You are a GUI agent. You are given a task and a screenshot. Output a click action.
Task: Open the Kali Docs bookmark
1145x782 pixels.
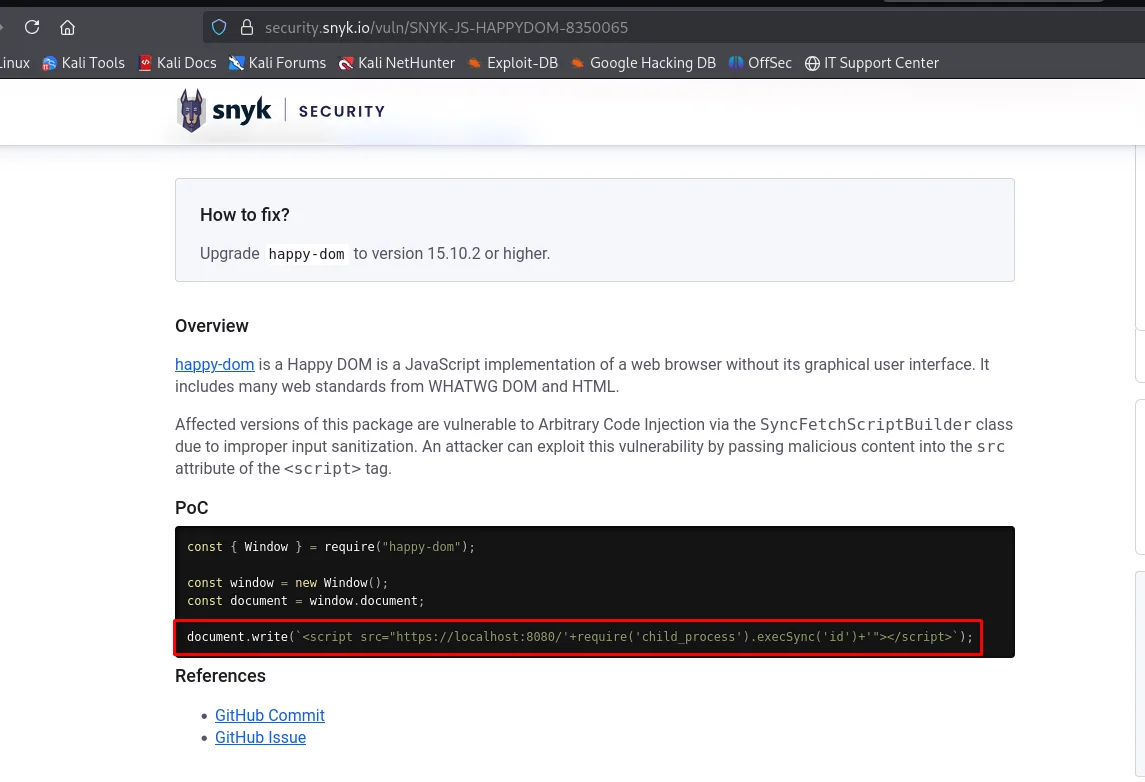(177, 63)
